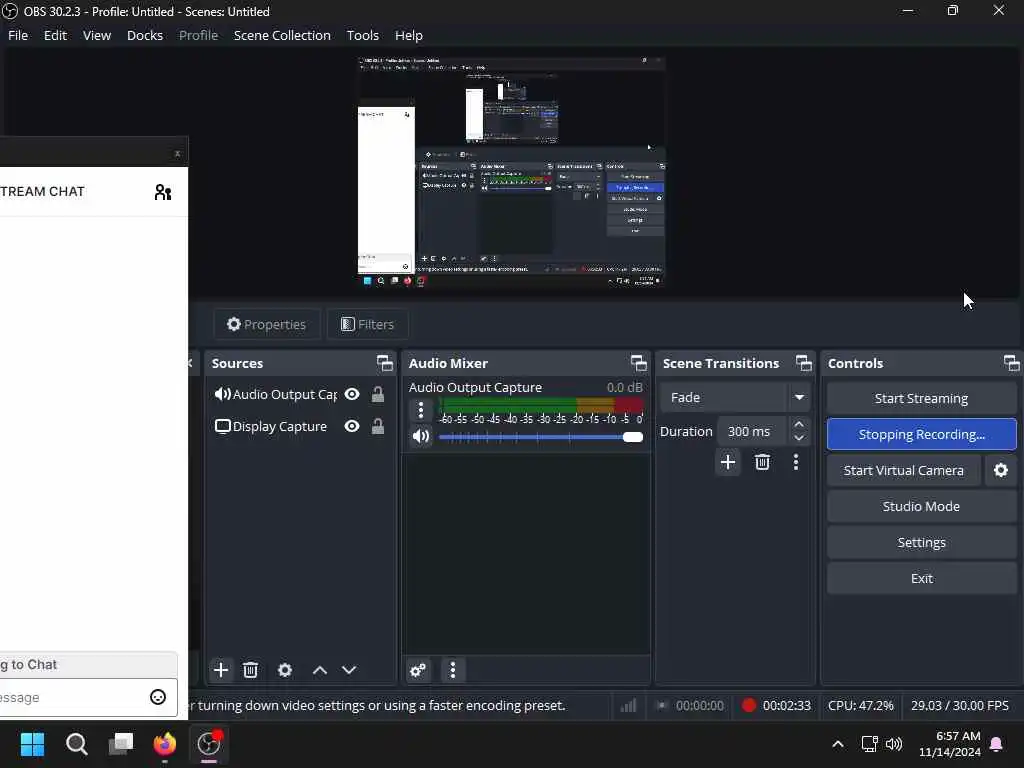Click the streaming time 00:00:00
1024x768 pixels.
699,705
